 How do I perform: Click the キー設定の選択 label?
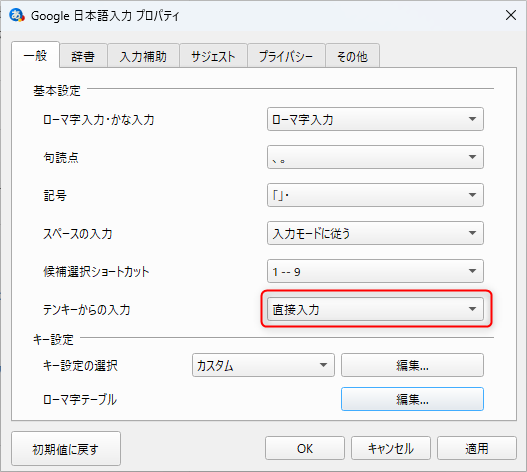[x=80, y=365]
